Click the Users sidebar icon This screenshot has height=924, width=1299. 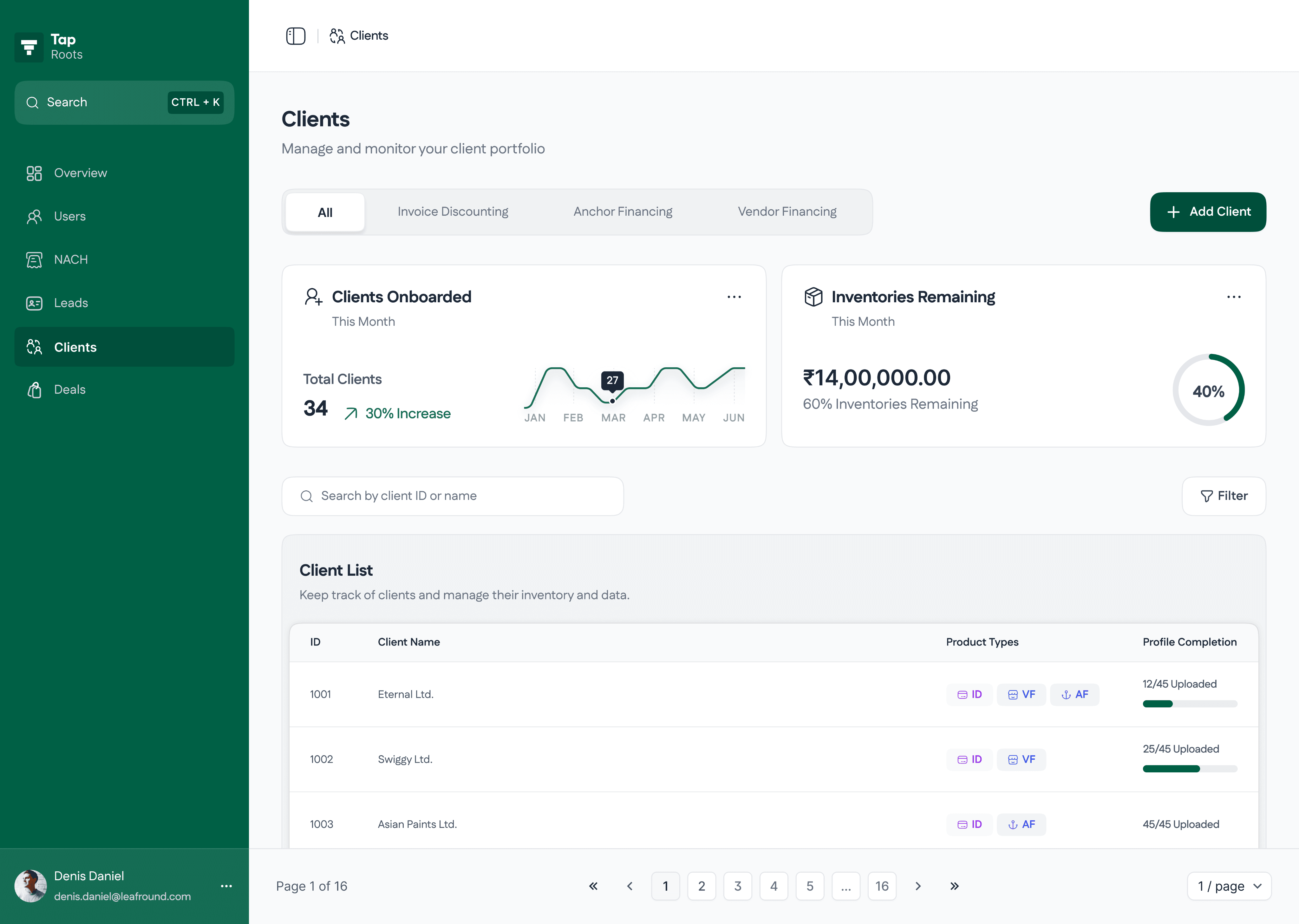[34, 217]
